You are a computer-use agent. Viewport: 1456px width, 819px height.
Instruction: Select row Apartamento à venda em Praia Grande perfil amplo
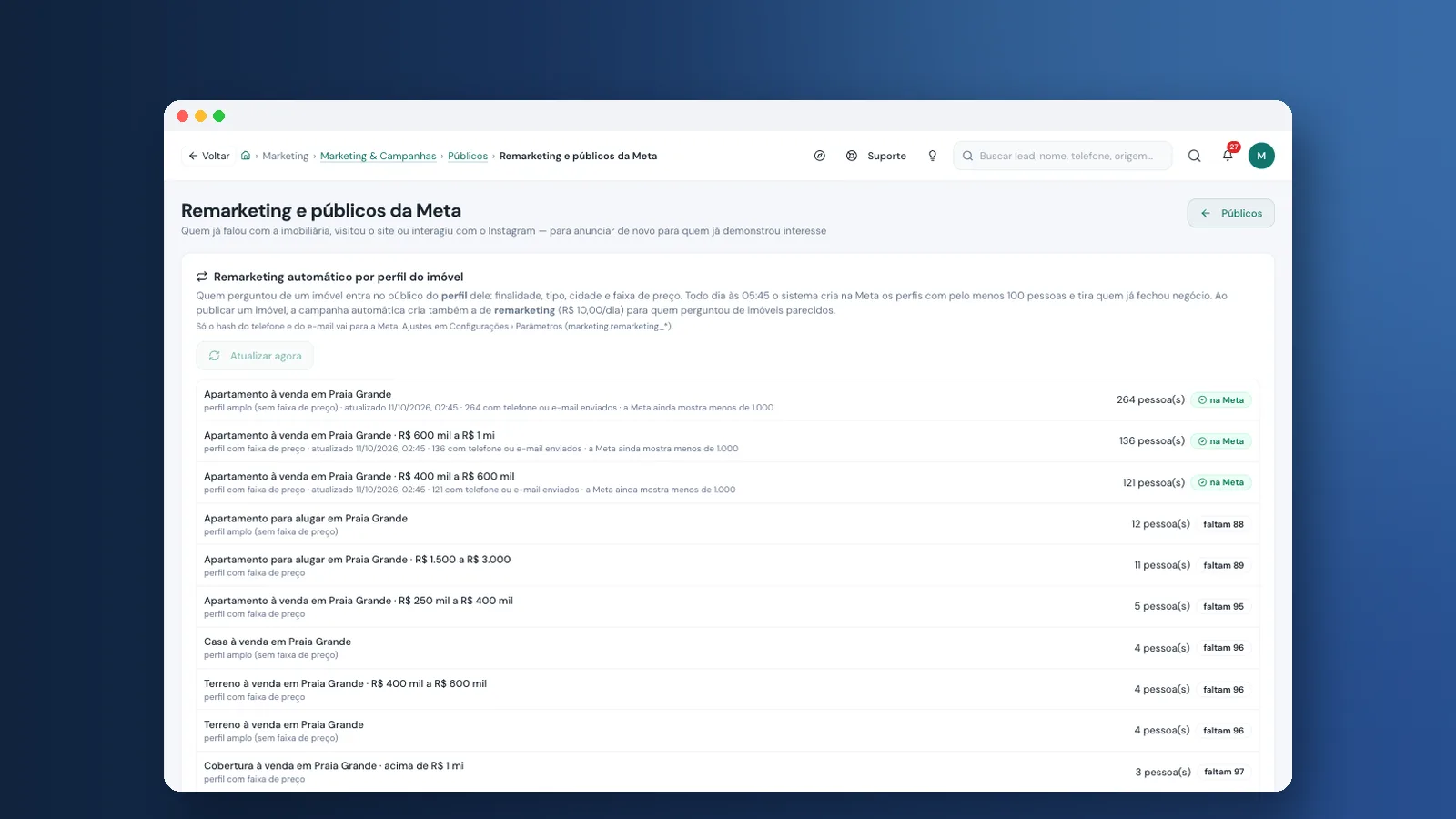[727, 400]
